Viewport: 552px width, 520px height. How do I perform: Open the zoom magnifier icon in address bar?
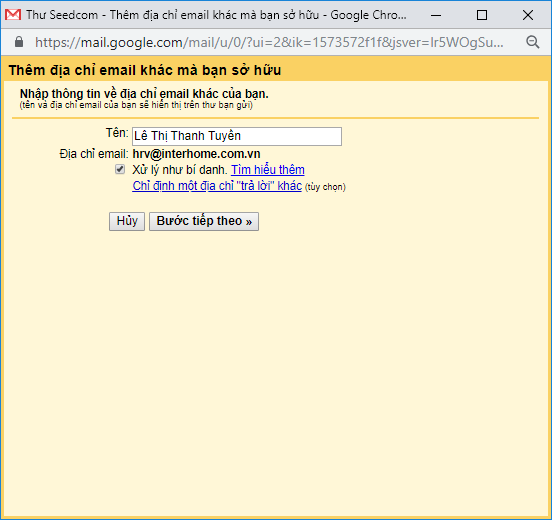click(x=533, y=42)
